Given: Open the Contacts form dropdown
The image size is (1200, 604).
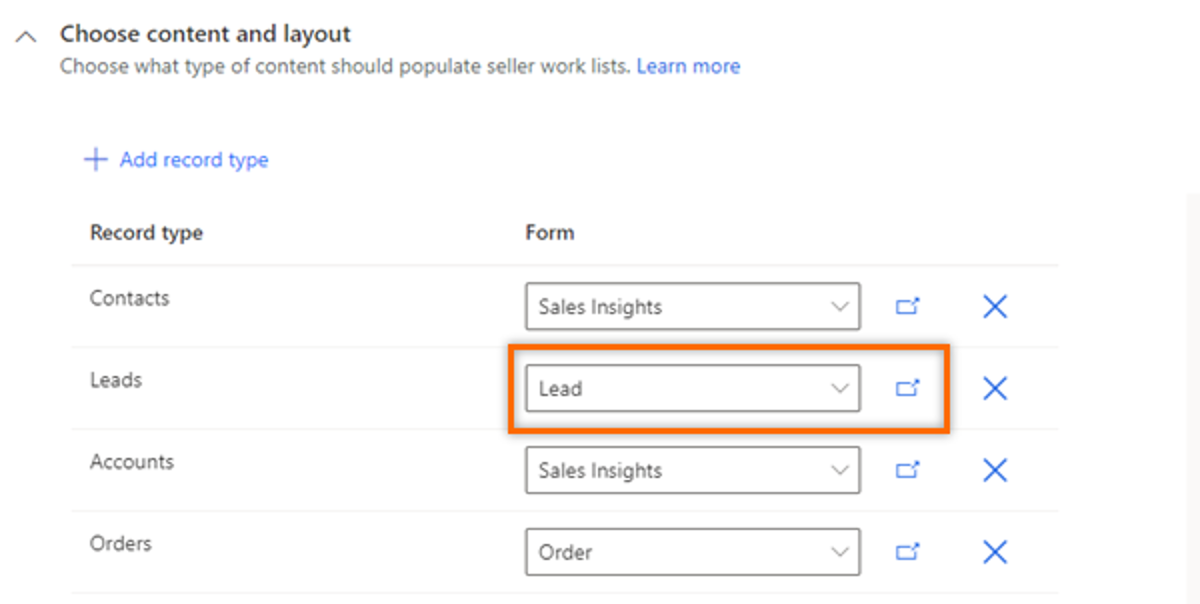Looking at the screenshot, I should tap(692, 307).
